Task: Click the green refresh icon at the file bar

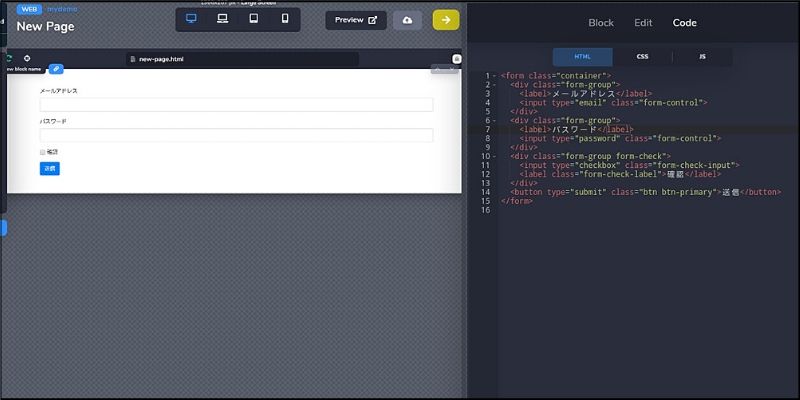Action: [x=9, y=58]
